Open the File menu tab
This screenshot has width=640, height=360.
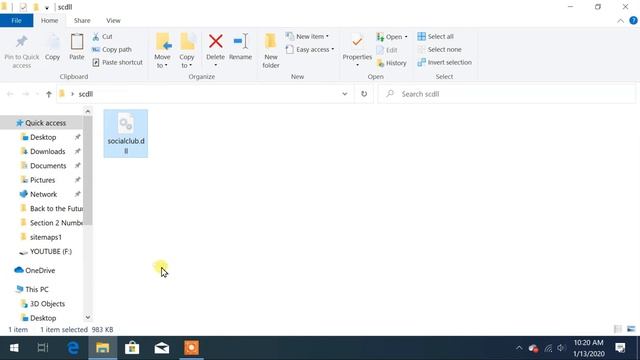[16, 20]
